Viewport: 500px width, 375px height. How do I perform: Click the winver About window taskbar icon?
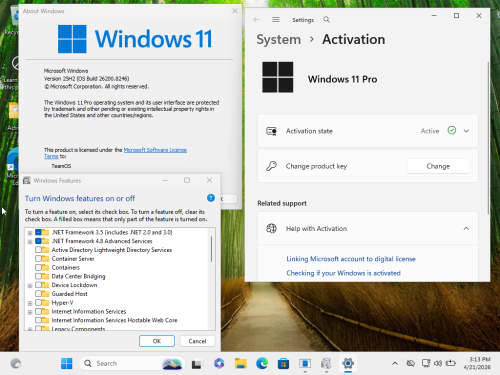tap(305, 363)
